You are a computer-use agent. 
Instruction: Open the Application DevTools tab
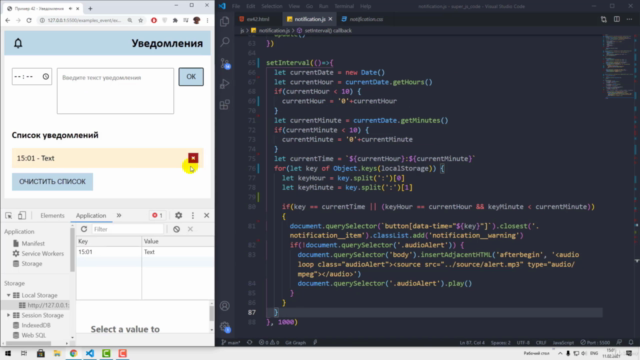(x=91, y=216)
